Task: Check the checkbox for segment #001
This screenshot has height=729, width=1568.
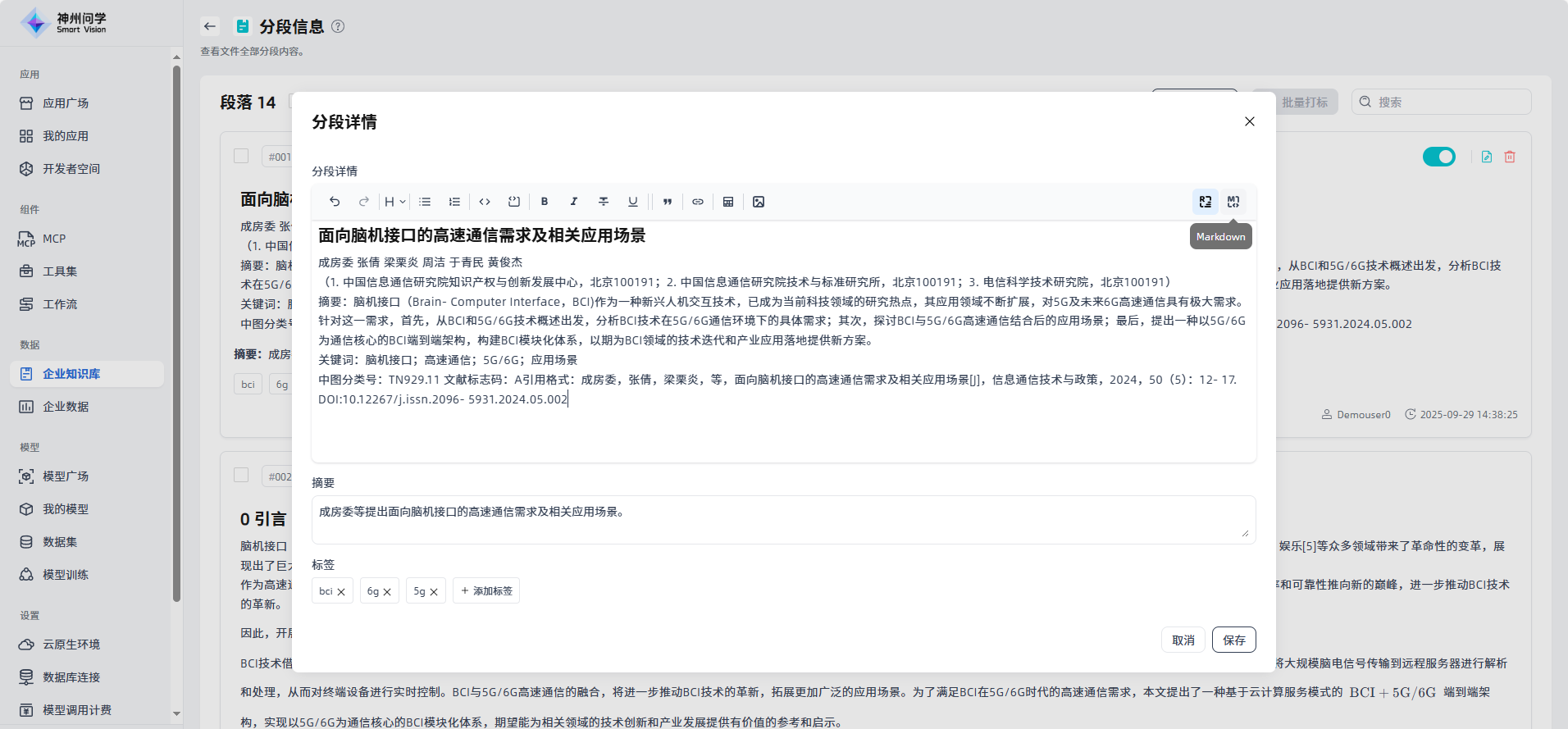Action: click(241, 156)
